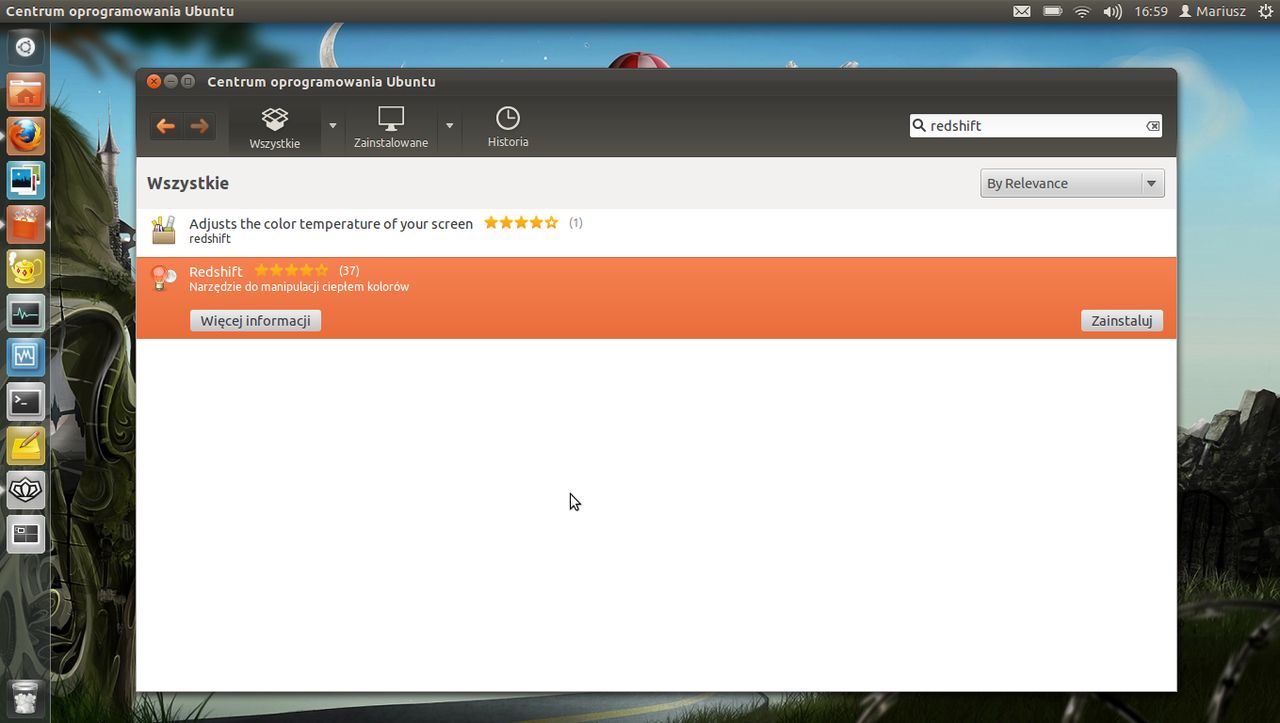
Task: Go forward with the right arrow button
Action: 199,126
